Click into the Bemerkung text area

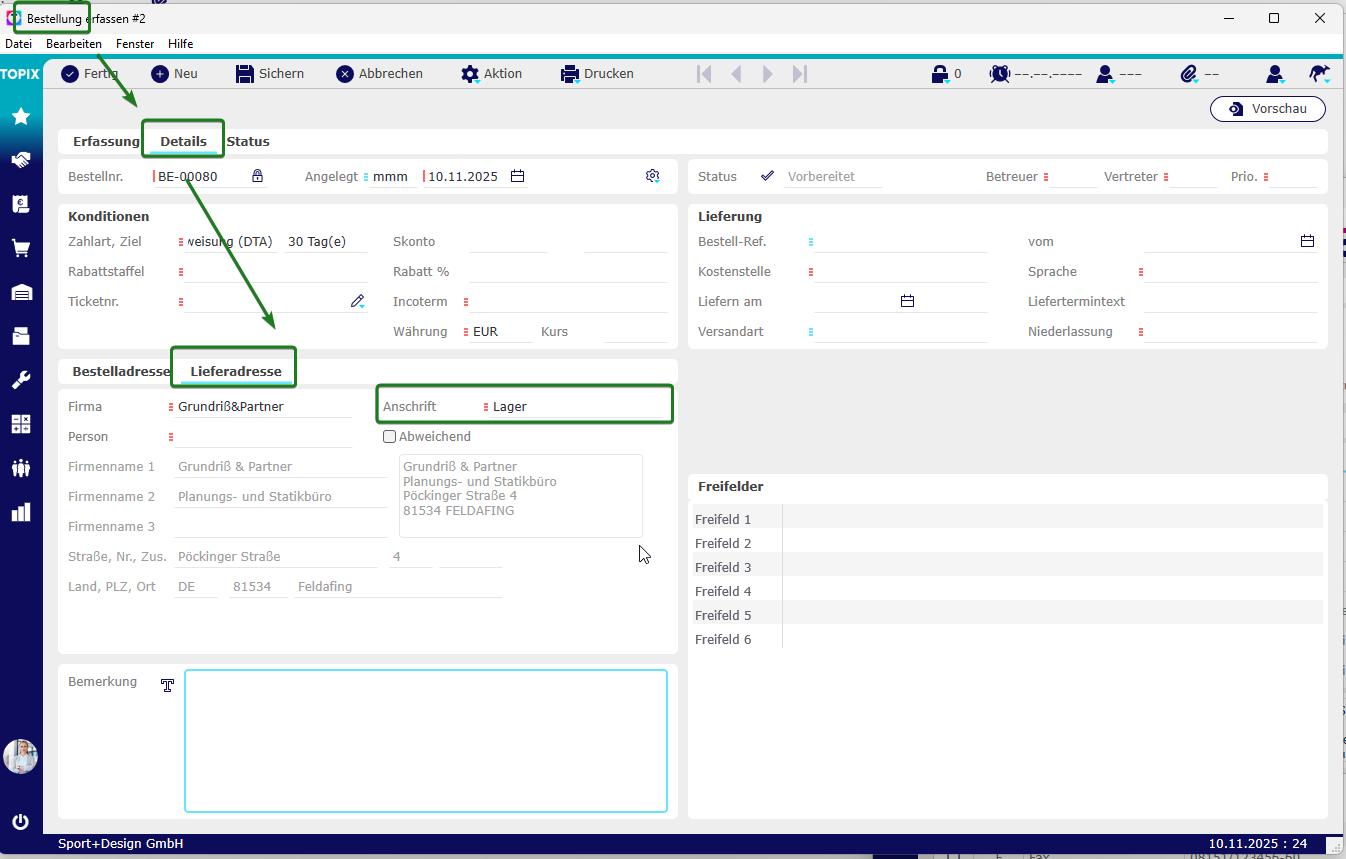426,740
